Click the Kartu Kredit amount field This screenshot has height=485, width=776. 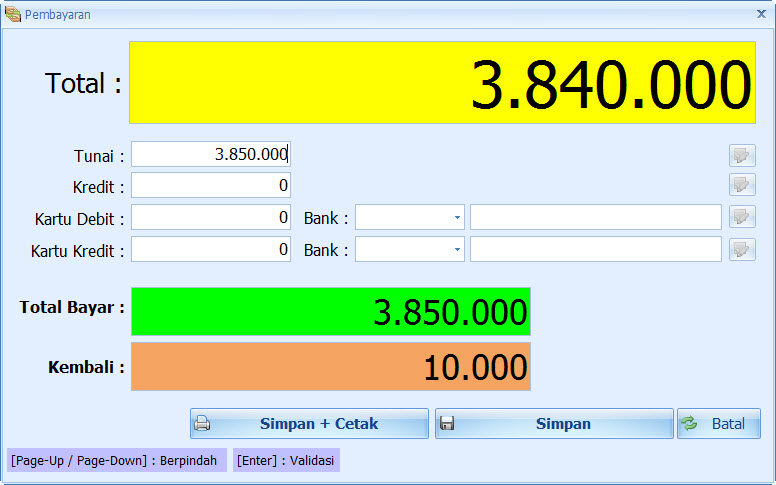click(x=211, y=249)
